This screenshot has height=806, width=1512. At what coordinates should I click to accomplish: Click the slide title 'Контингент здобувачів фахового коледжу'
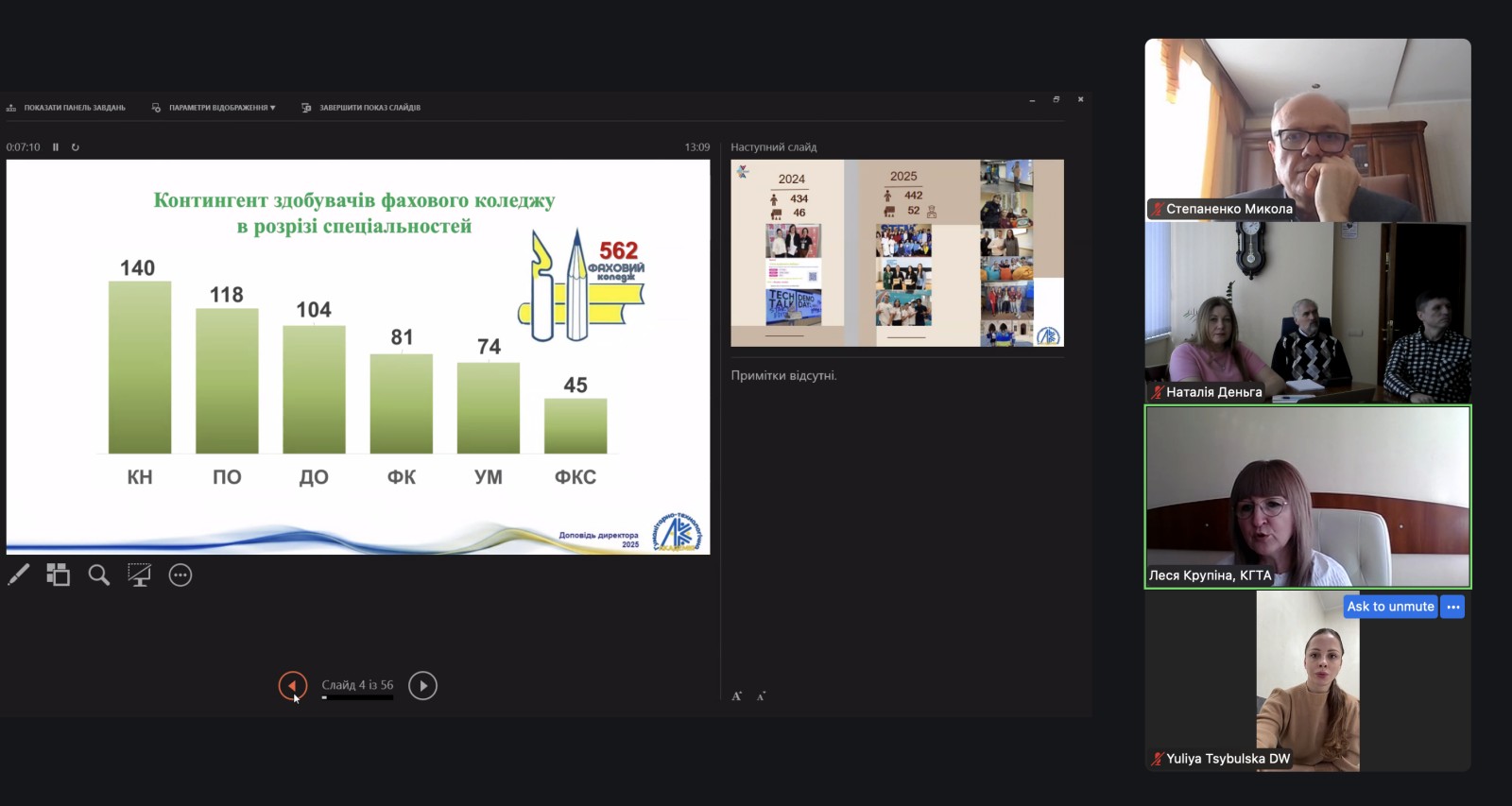click(x=354, y=200)
